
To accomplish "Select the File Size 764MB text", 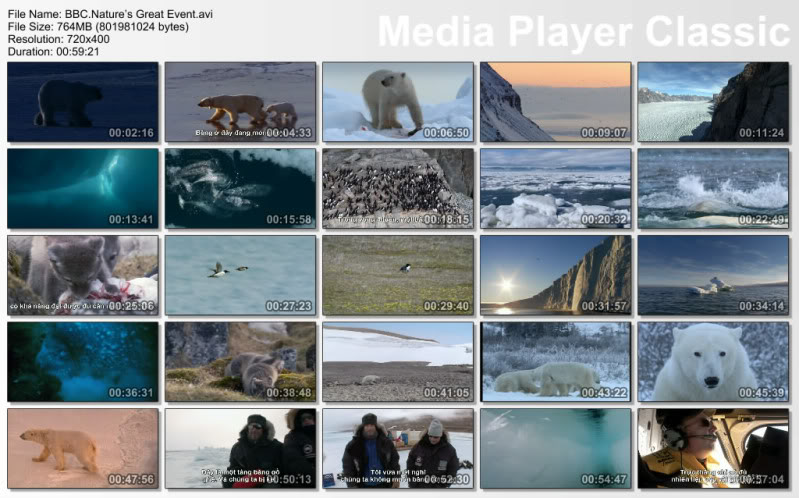I will click(98, 27).
